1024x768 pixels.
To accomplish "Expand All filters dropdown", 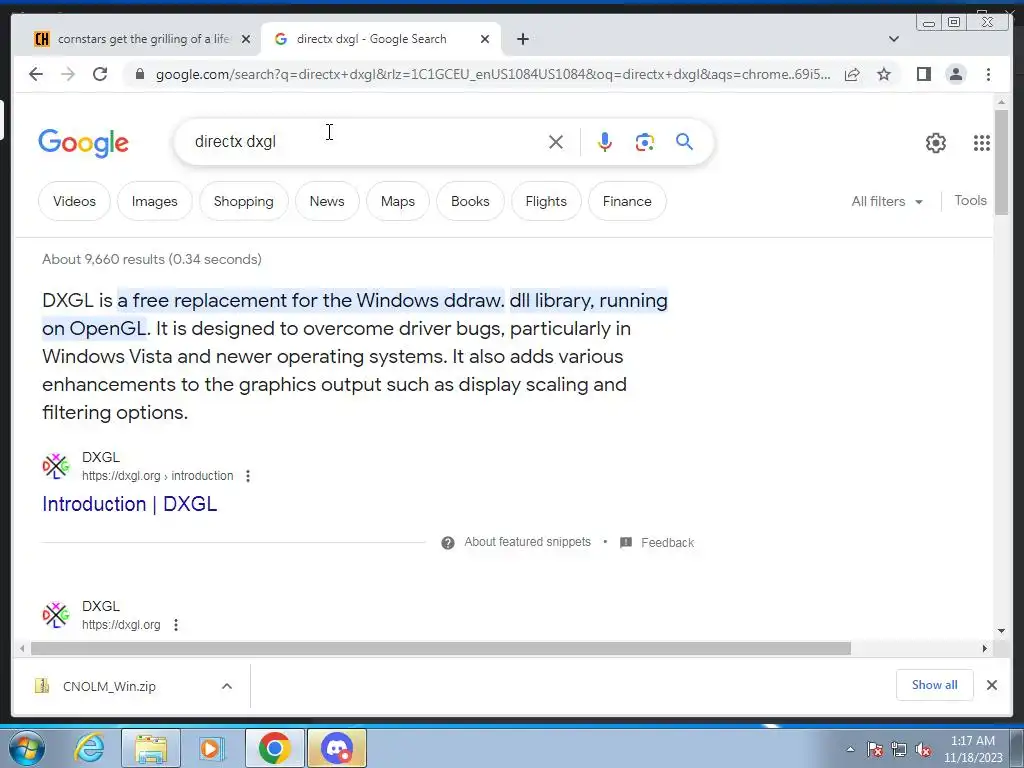I will [887, 201].
